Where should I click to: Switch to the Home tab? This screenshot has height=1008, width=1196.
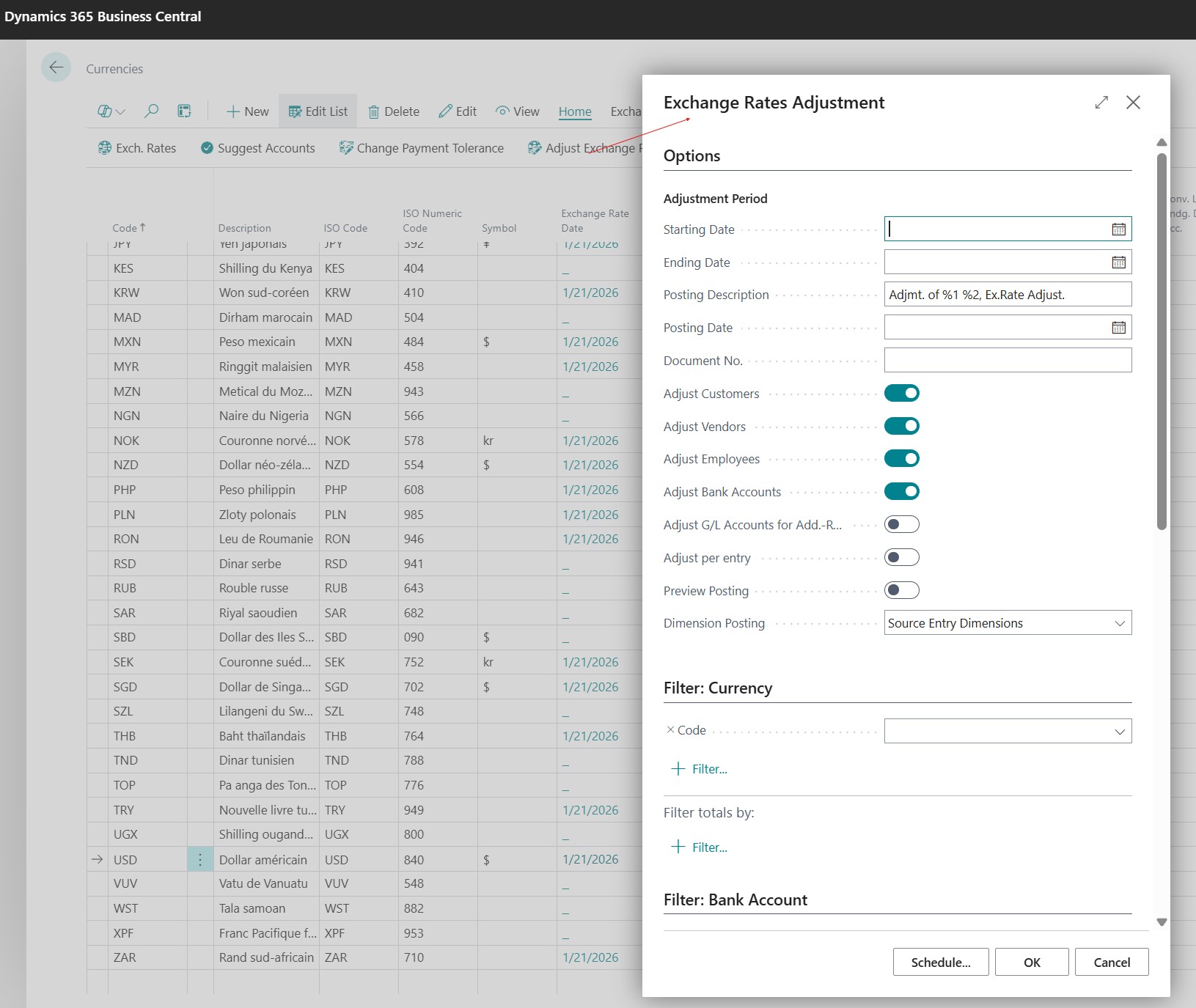[x=574, y=111]
